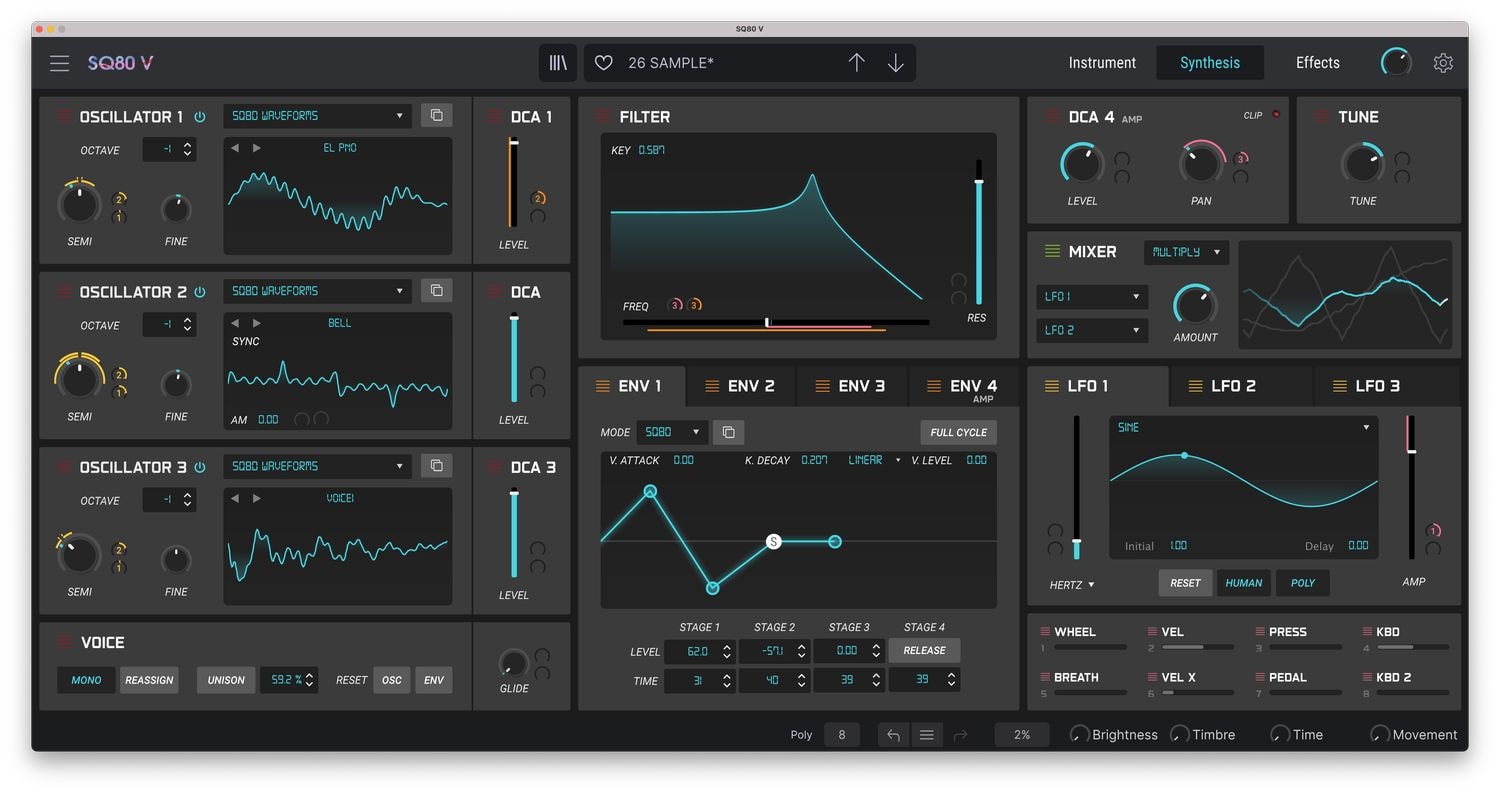Copy the ENV 1 envelope settings
The height and width of the screenshot is (793, 1500).
[728, 432]
